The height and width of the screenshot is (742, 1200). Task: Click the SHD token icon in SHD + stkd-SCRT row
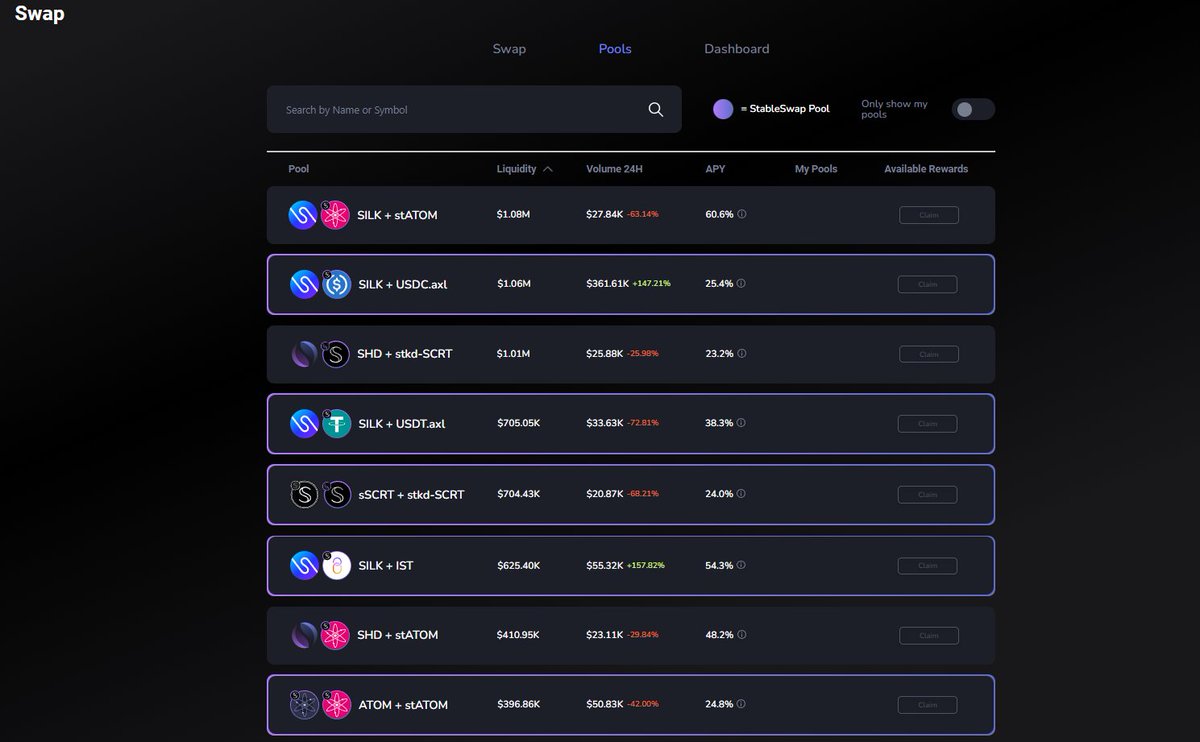click(304, 354)
